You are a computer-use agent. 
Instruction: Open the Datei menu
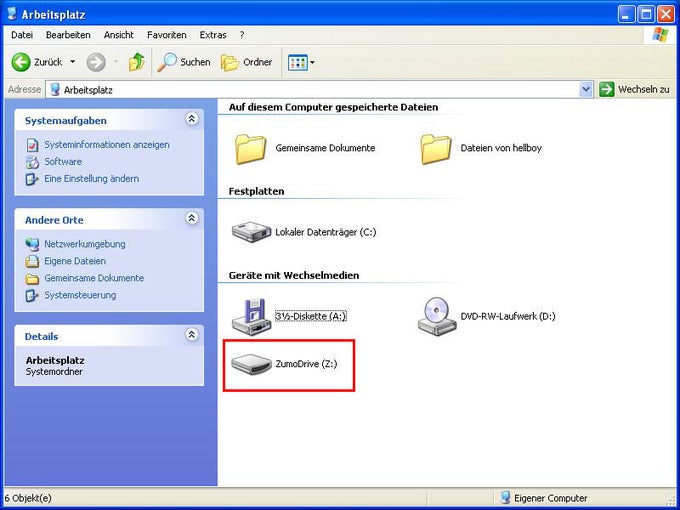click(22, 35)
